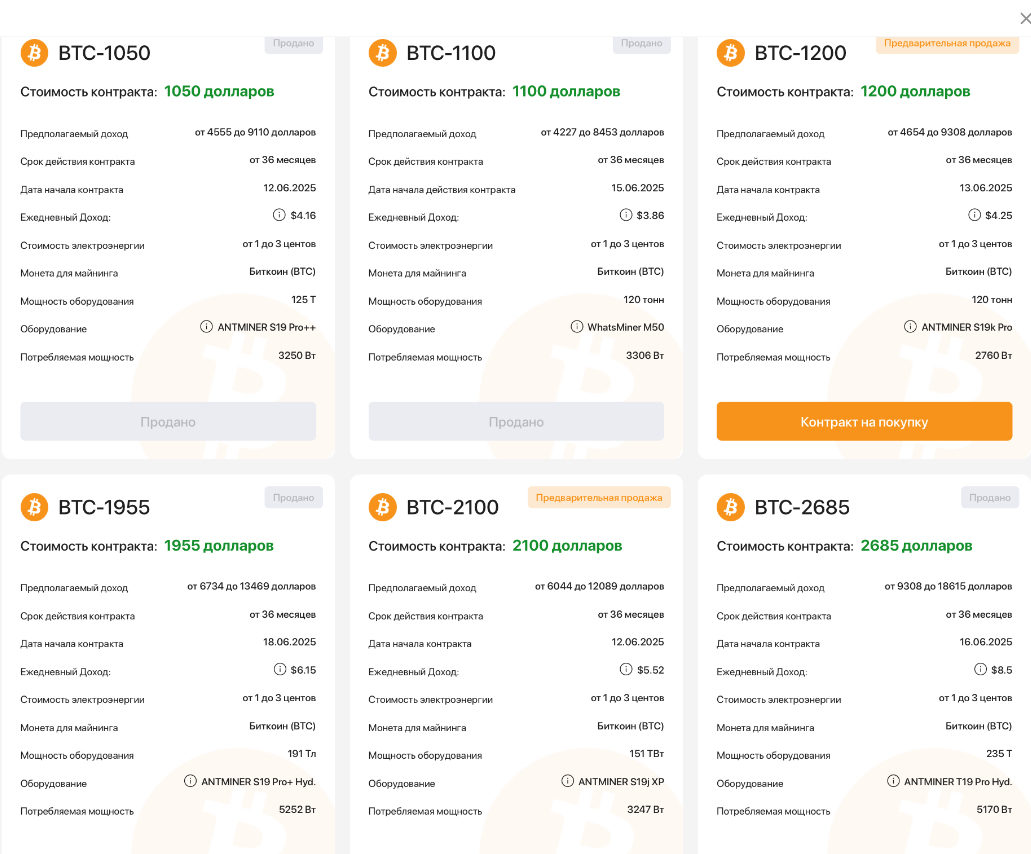
Task: Click the Bitcoin logo of BTC-1200 contract
Action: point(731,53)
